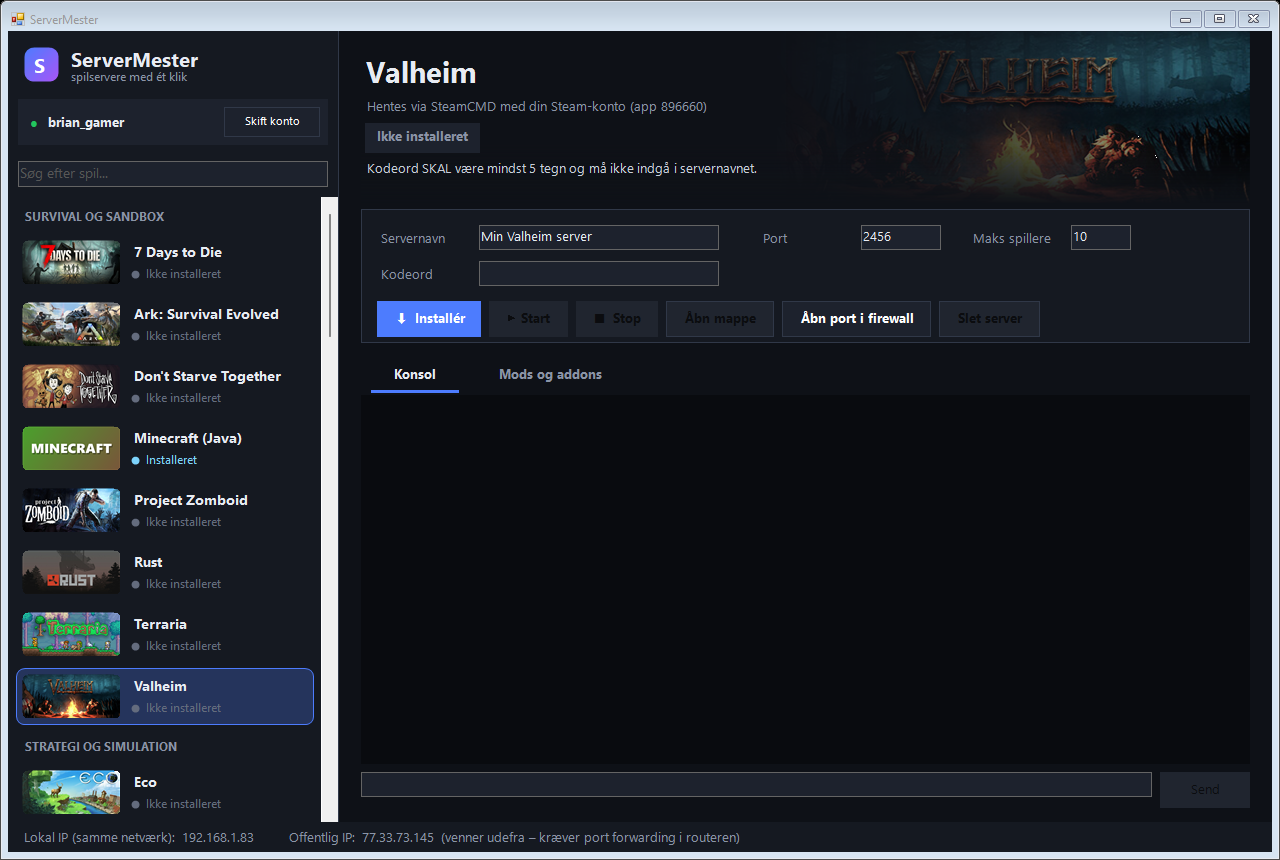
Task: Click the Installeret status under Minecraft
Action: point(171,461)
